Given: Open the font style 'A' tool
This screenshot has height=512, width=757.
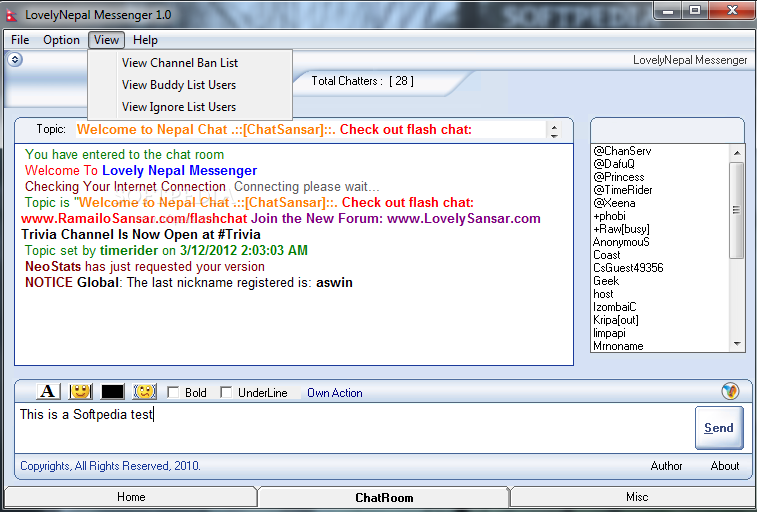Looking at the screenshot, I should click(48, 391).
